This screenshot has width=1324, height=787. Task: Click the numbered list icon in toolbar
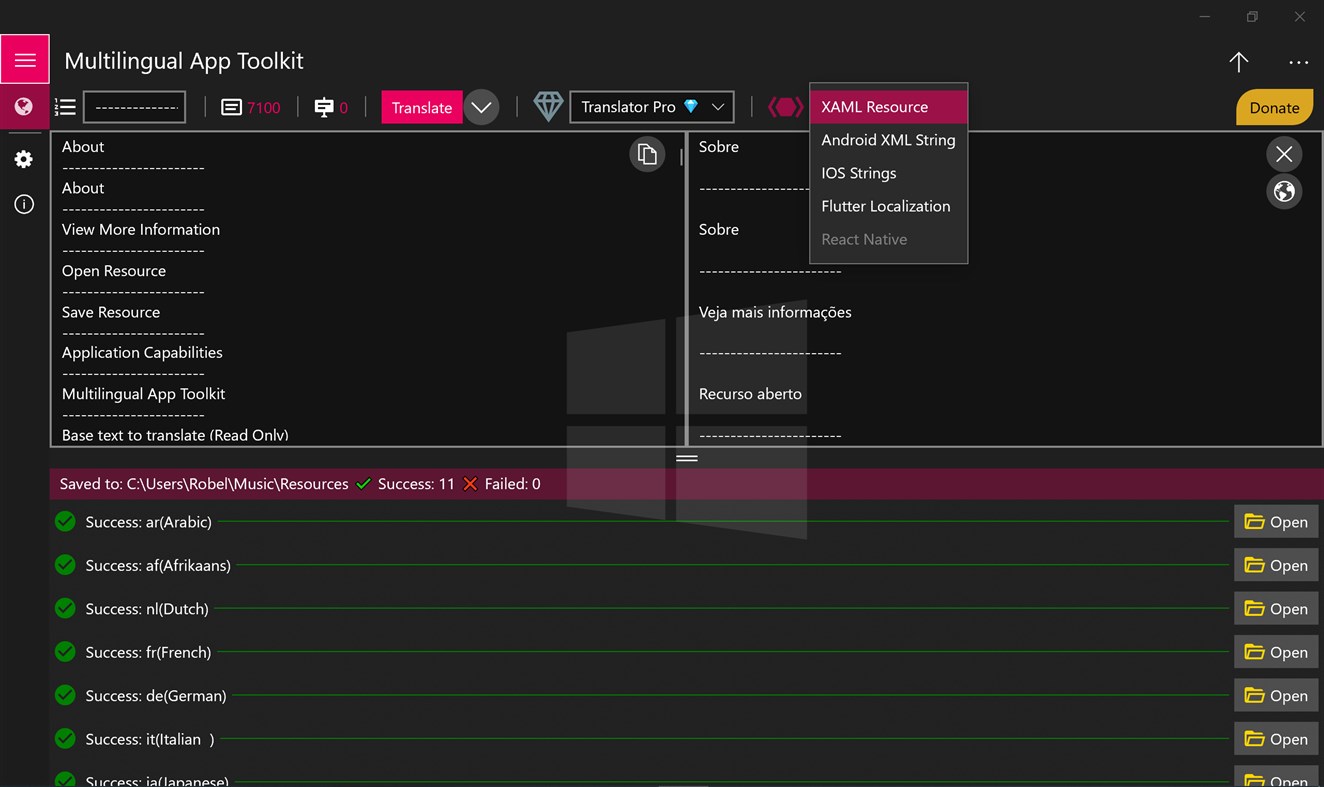click(x=65, y=107)
